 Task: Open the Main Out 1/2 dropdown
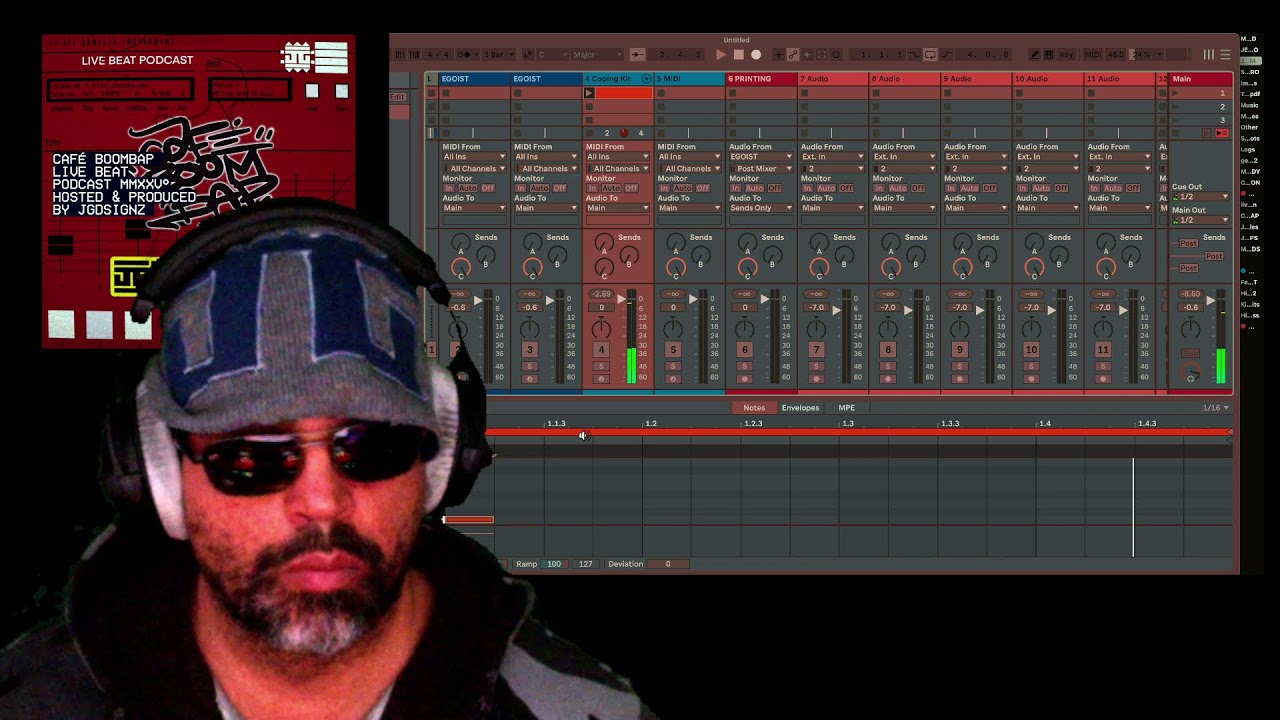coord(1200,220)
